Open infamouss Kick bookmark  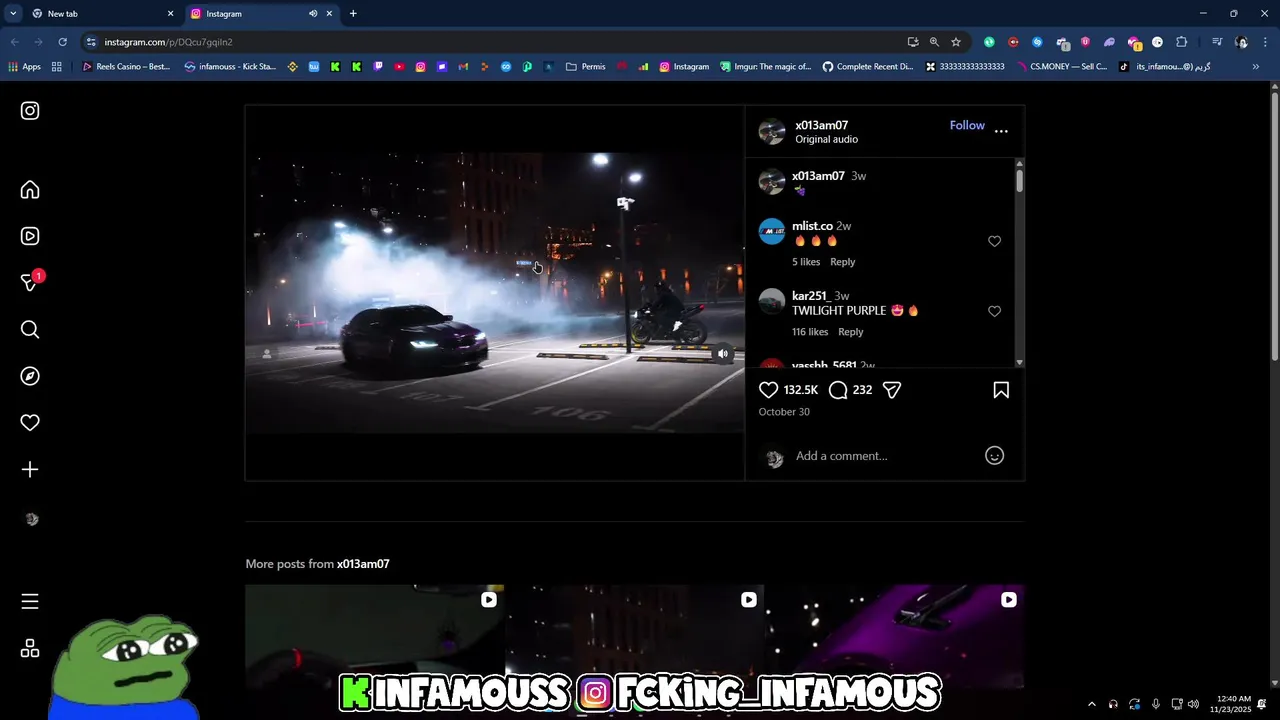click(230, 67)
